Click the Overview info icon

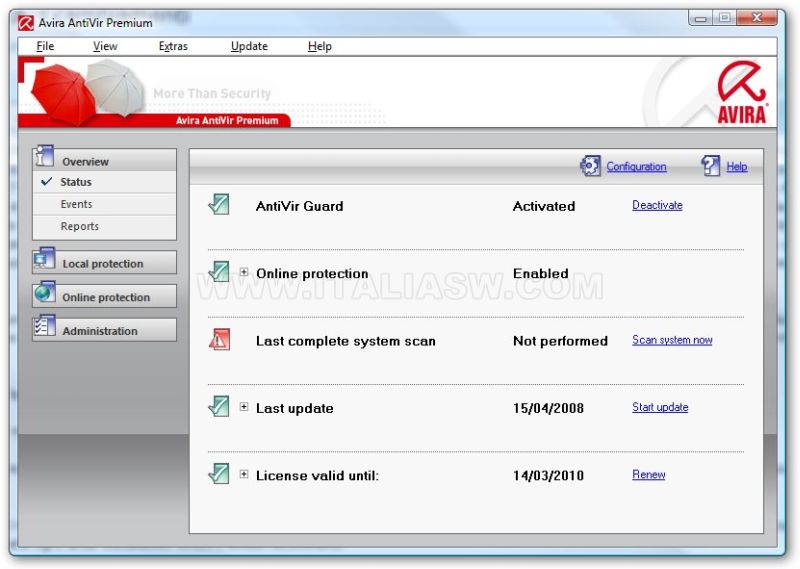pyautogui.click(x=44, y=156)
